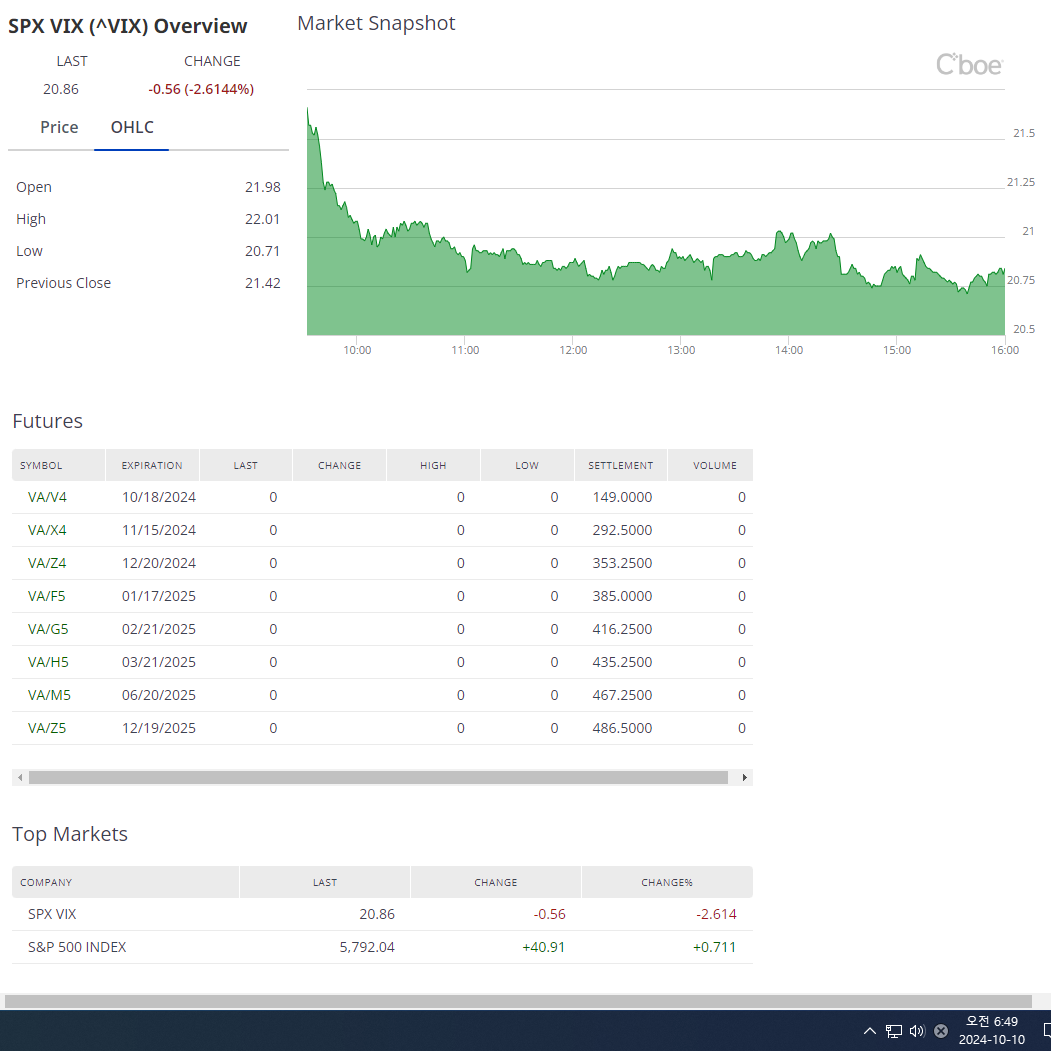Select the SPX VIX row
The width and height of the screenshot is (1051, 1051).
[382, 914]
